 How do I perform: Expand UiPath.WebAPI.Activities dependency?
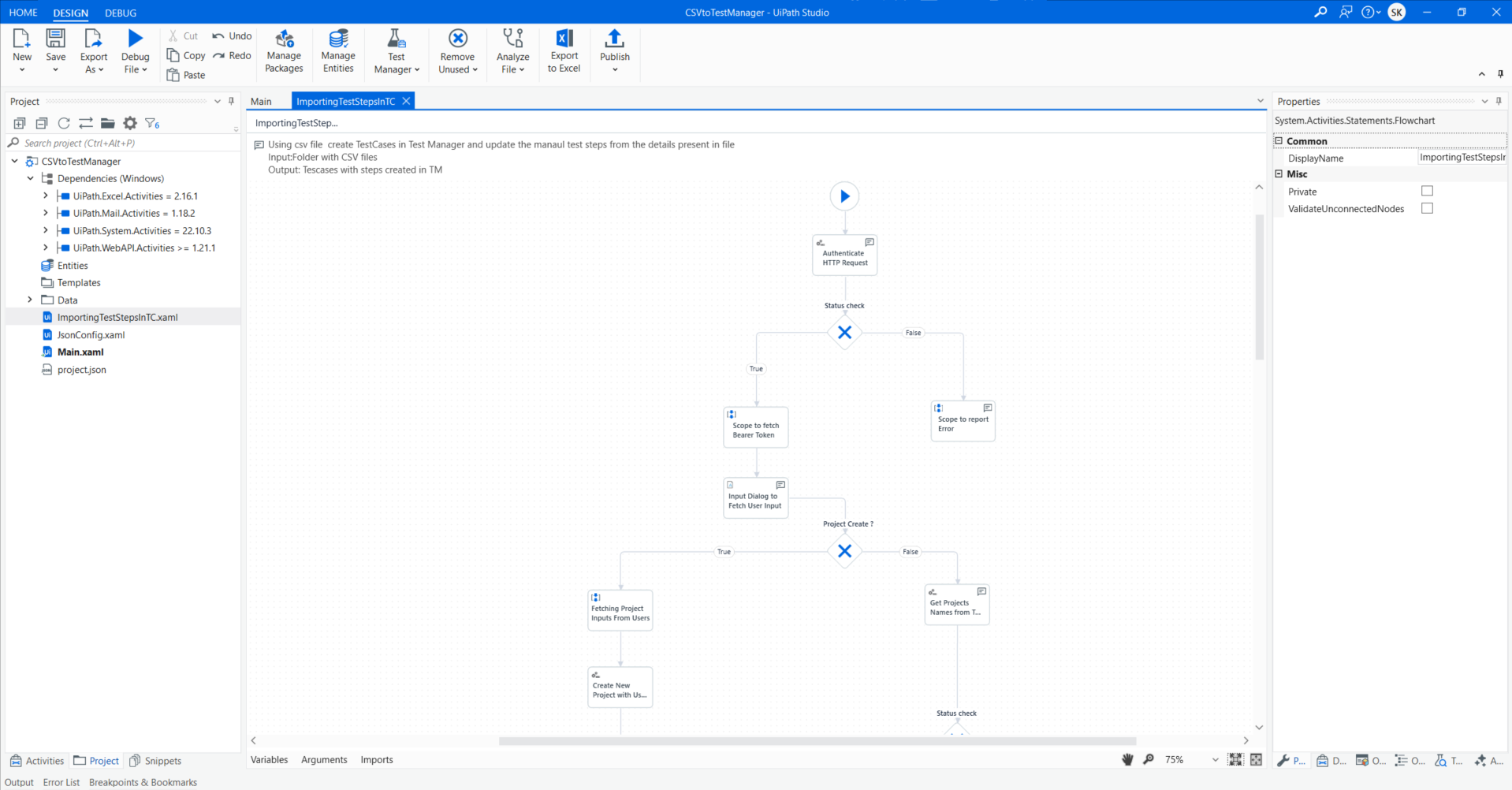46,248
